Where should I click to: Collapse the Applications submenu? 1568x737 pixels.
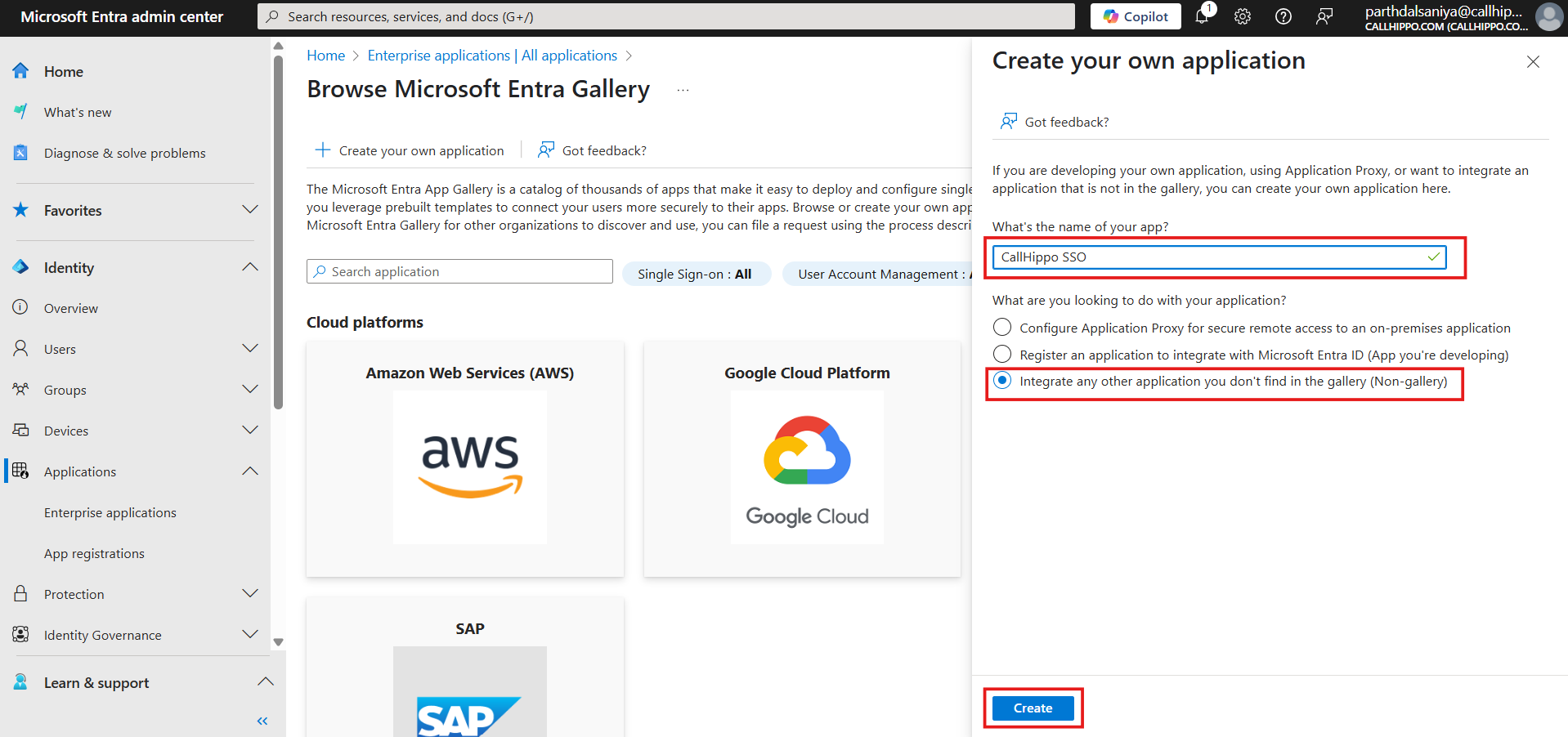(250, 471)
